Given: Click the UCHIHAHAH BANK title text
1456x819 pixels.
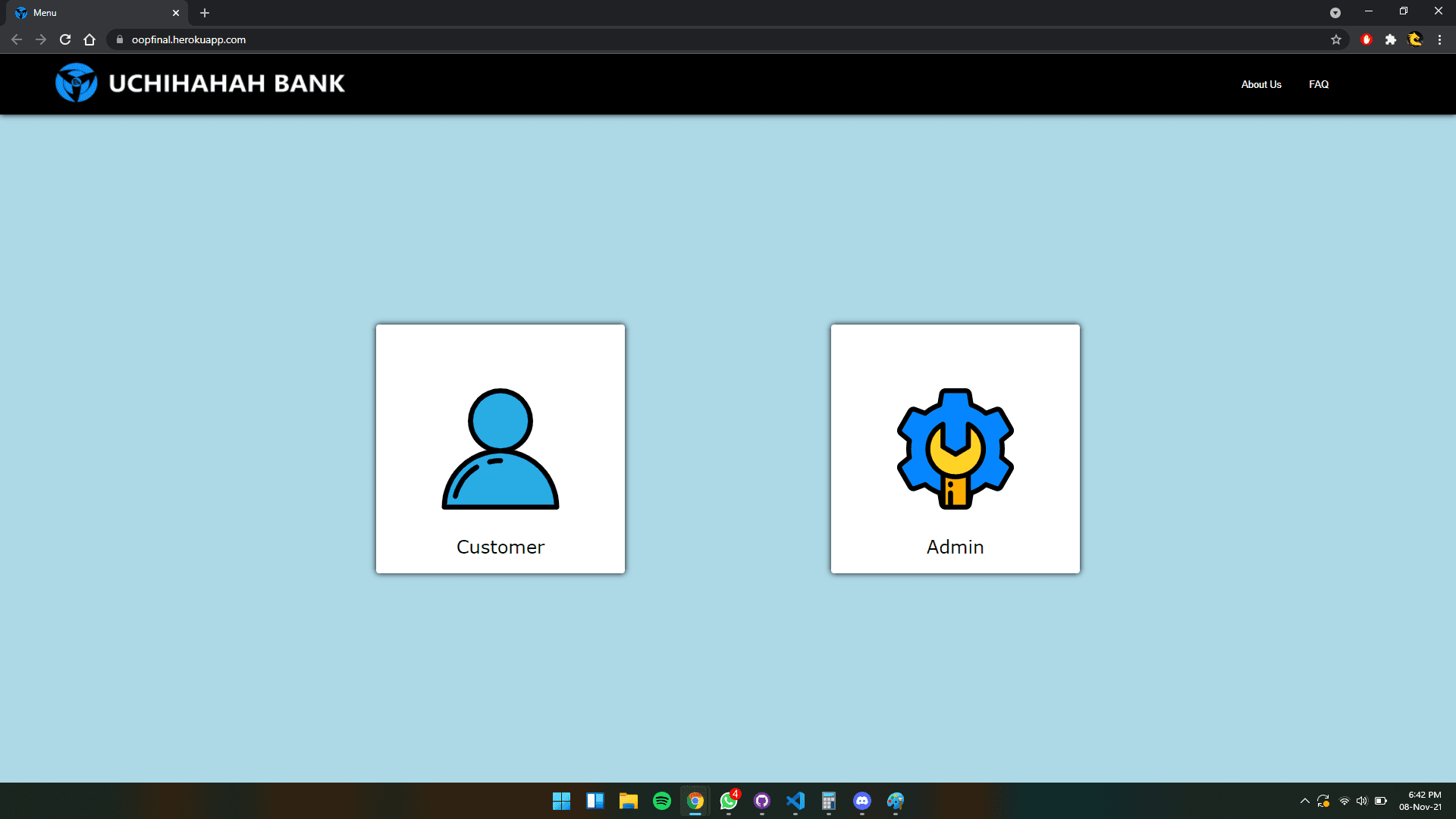Looking at the screenshot, I should point(227,83).
